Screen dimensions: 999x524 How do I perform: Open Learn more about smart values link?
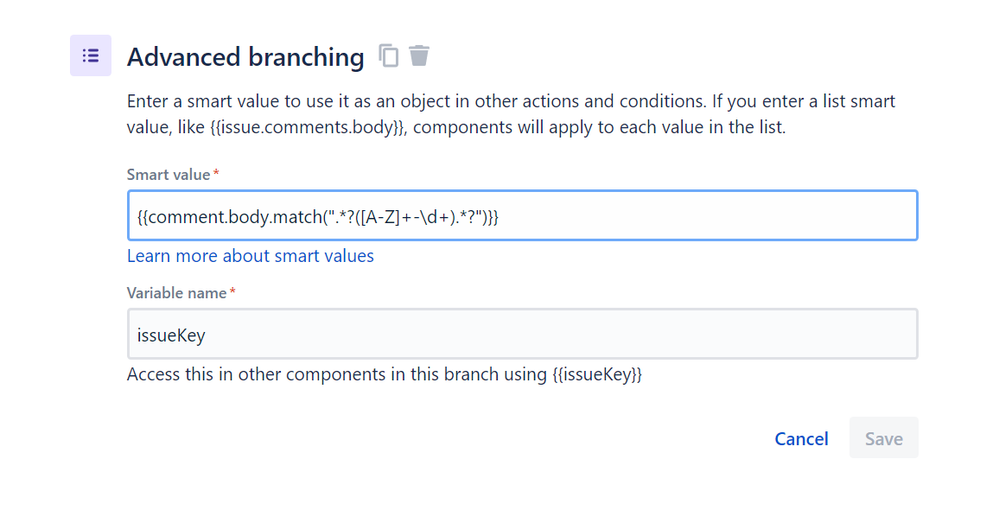pos(250,256)
